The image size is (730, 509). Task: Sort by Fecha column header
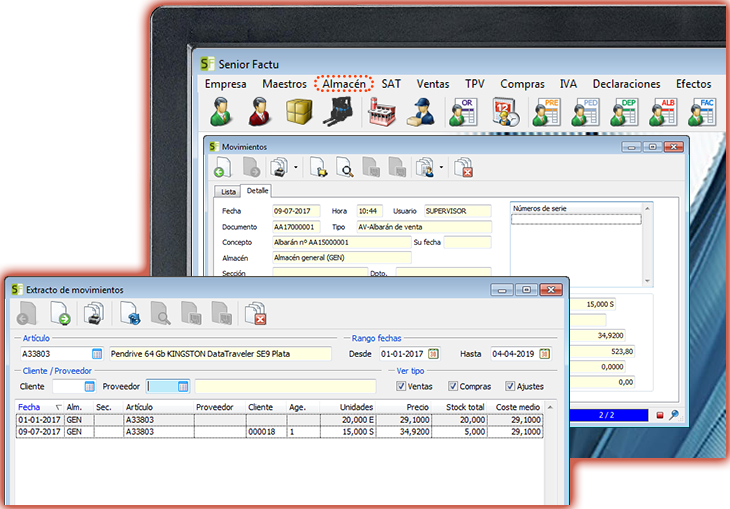click(39, 407)
